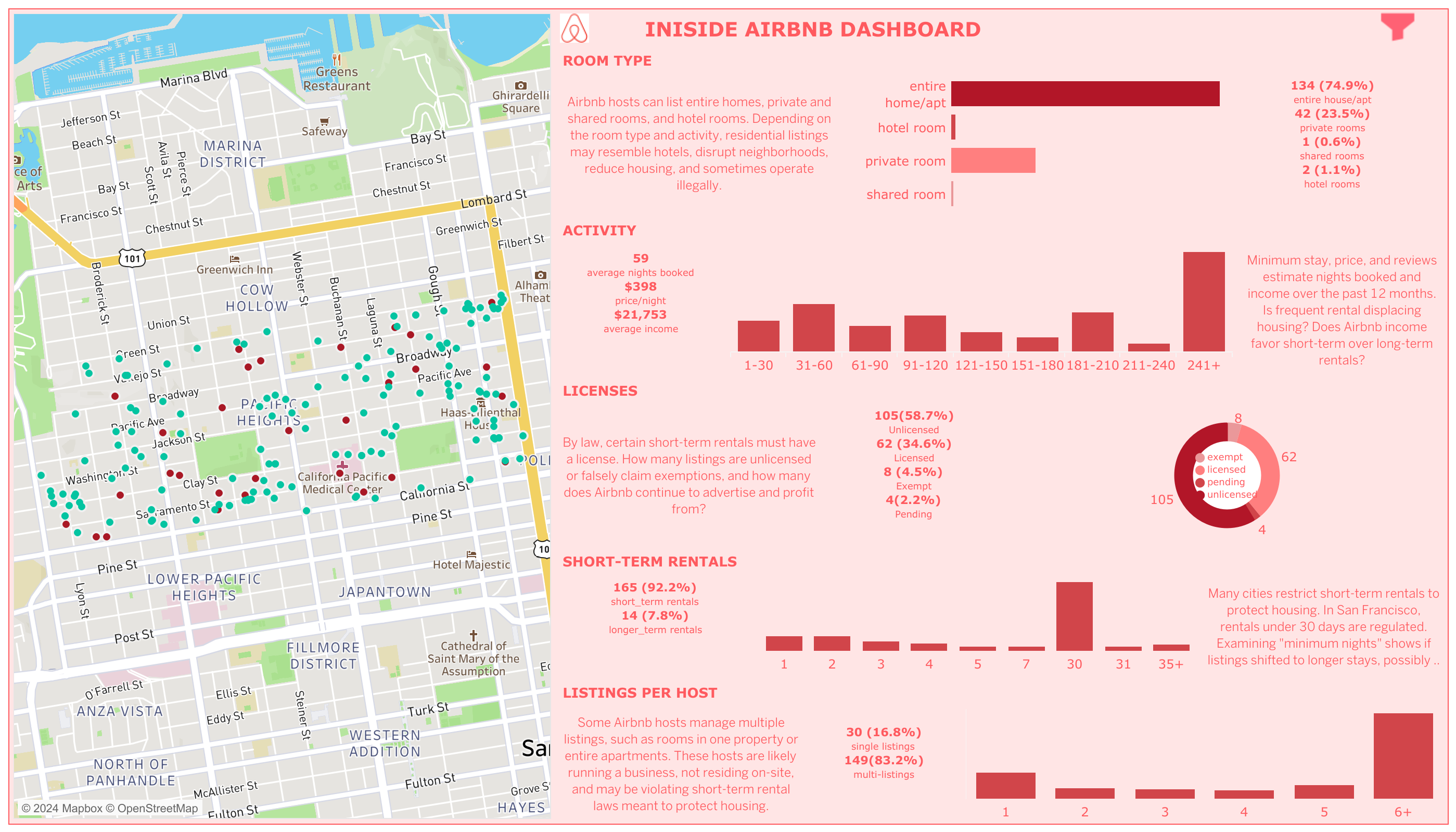Click the Safeway shopping cart map icon
This screenshot has height=832, width=1456.
click(324, 121)
